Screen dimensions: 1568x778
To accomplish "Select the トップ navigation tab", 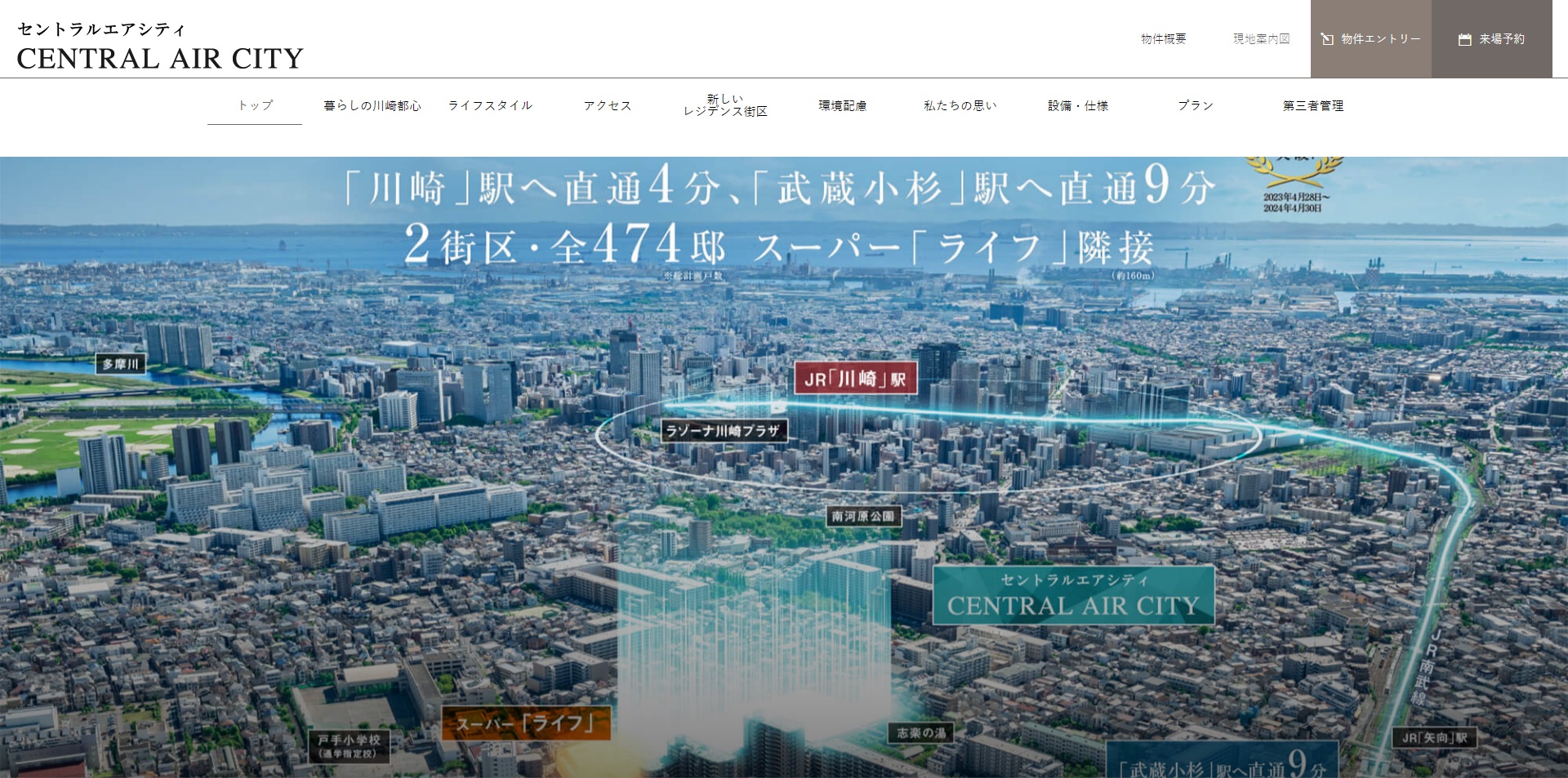I will pyautogui.click(x=255, y=105).
